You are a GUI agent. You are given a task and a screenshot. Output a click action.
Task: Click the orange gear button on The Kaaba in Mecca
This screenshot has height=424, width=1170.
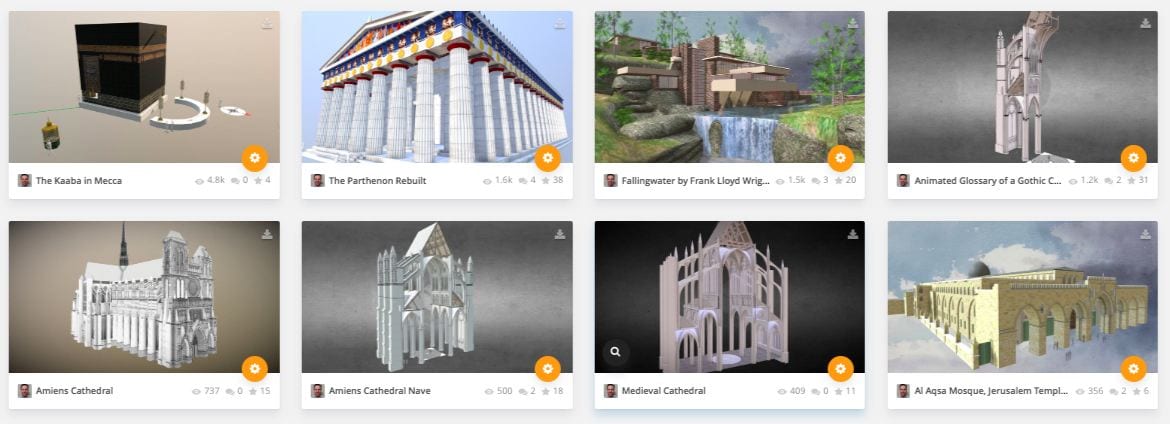coord(254,158)
